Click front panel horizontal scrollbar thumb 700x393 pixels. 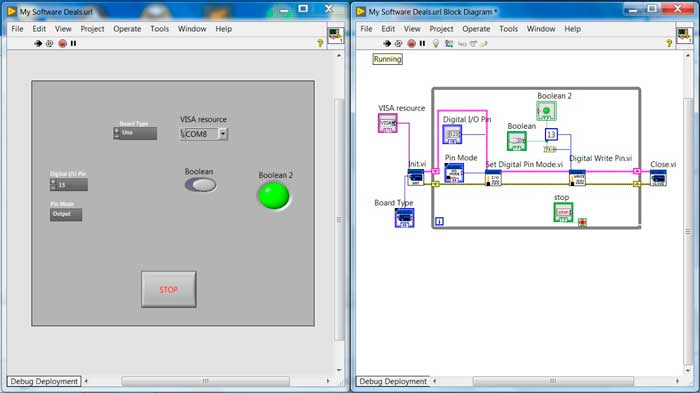point(205,381)
